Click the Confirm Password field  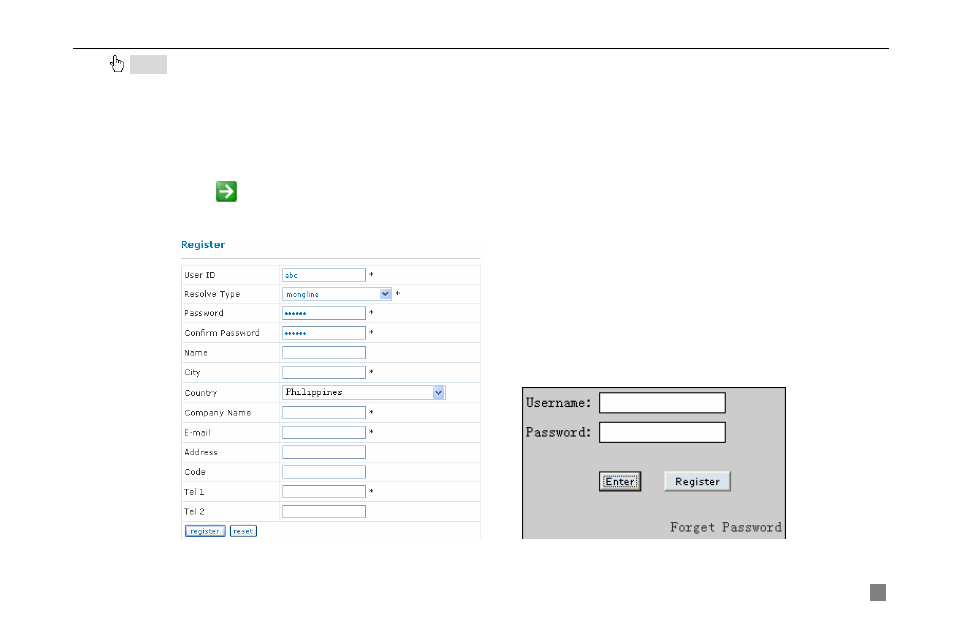click(324, 333)
